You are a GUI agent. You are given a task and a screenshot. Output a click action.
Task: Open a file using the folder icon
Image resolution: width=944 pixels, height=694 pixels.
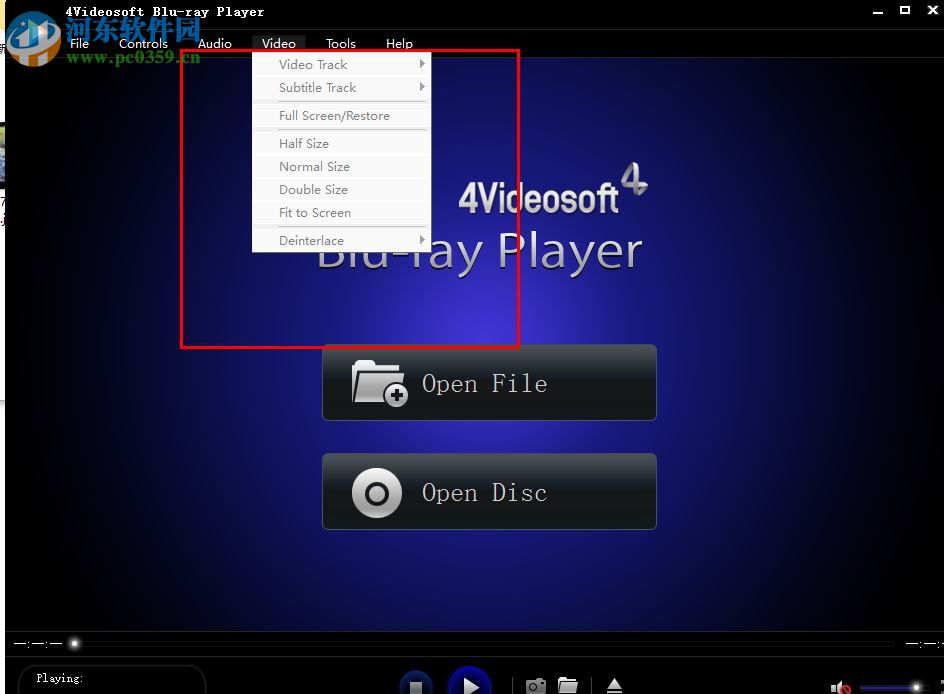(x=570, y=686)
